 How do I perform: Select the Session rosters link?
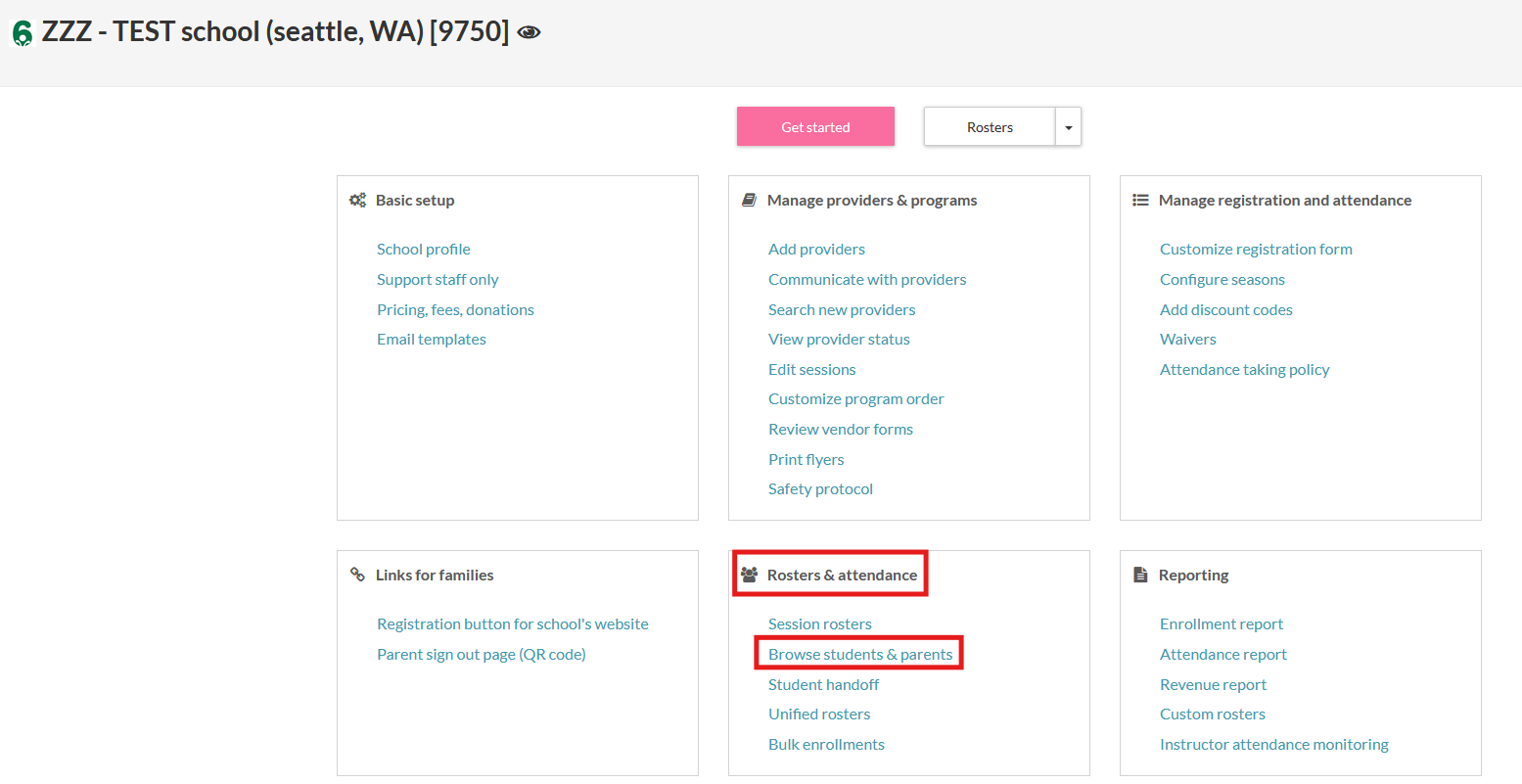point(820,623)
